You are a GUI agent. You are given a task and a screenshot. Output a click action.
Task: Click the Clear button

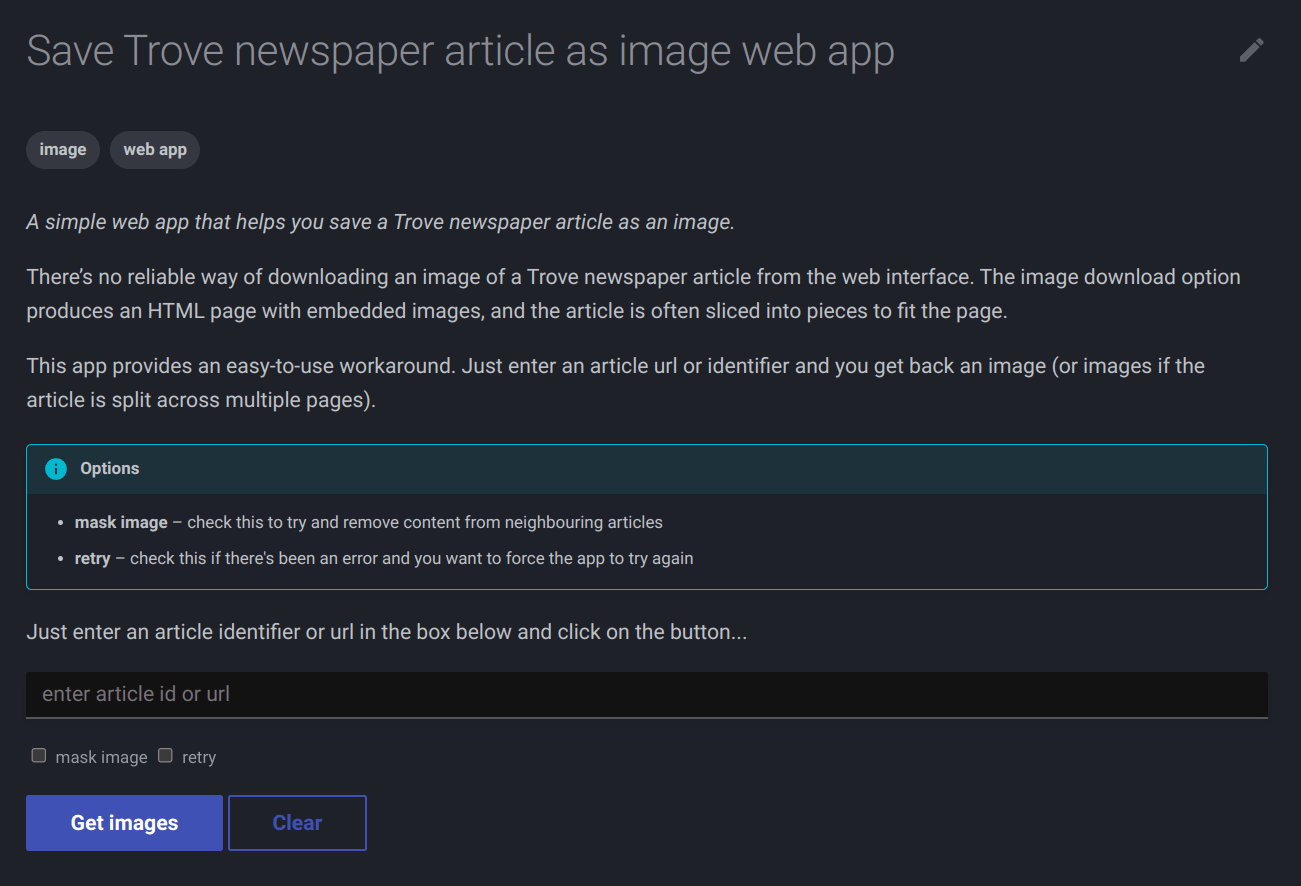(x=297, y=823)
